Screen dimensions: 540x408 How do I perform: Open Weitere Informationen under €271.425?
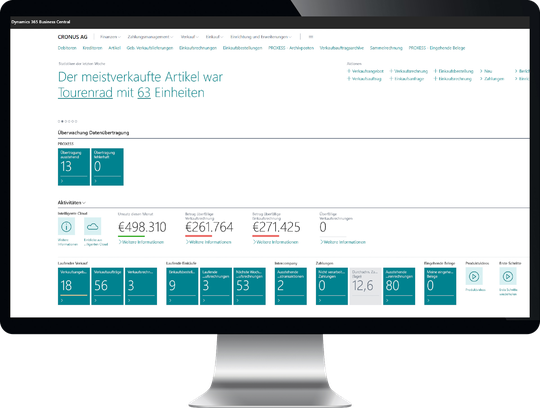276,242
